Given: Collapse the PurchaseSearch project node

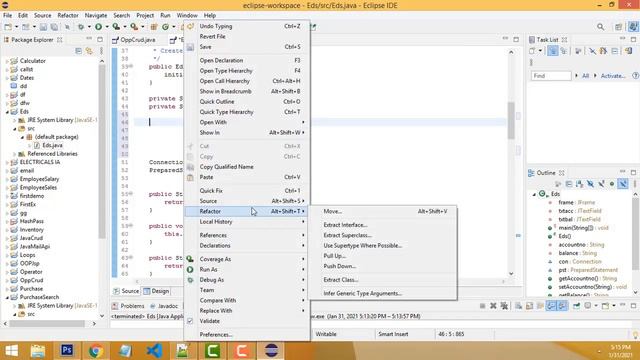Looking at the screenshot, I should click(x=7, y=297).
